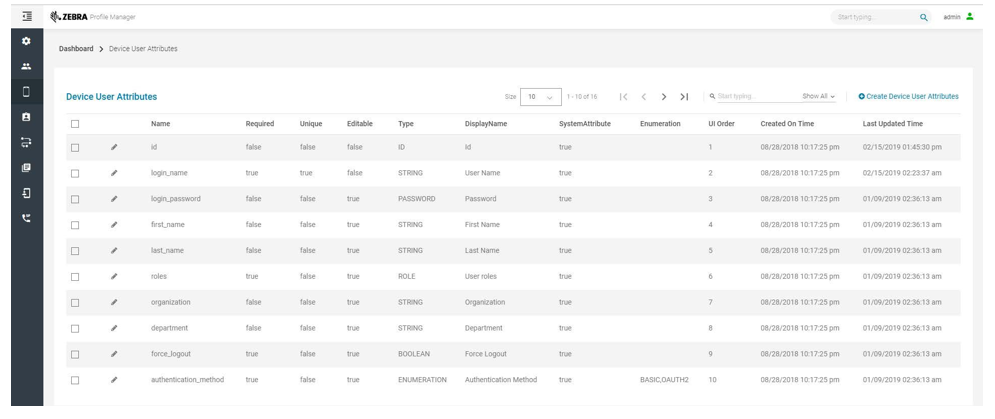Screen dimensions: 995x419
Task: Select the mobile device icon in sidebar
Action: (26, 92)
